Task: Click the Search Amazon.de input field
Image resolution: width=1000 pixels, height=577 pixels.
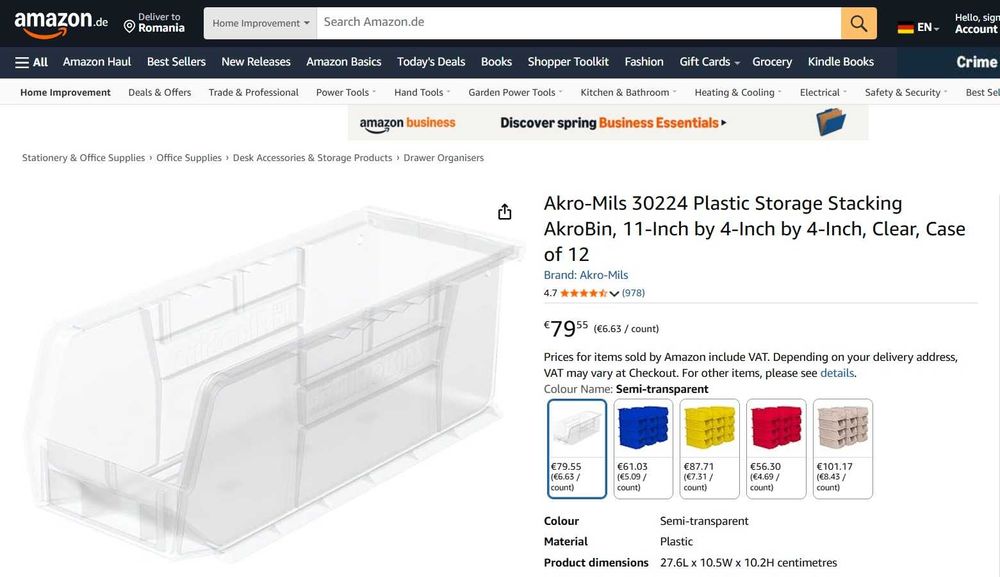Action: point(578,22)
